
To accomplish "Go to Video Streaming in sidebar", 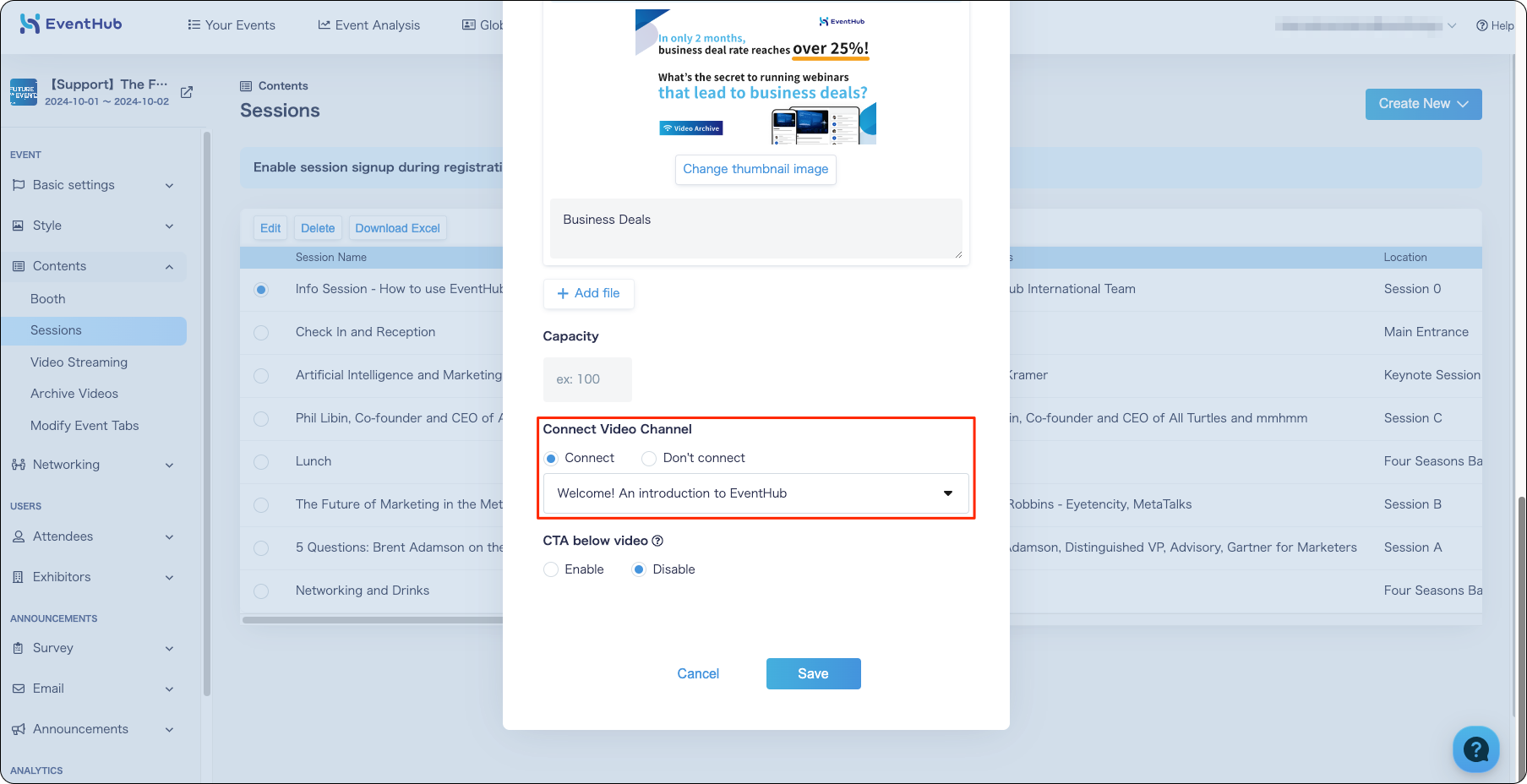I will [x=79, y=362].
